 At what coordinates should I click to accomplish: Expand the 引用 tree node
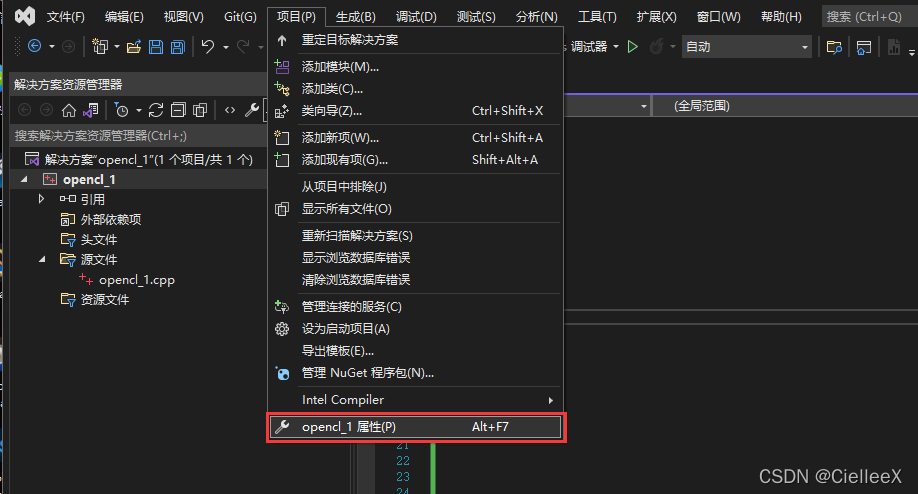[41, 199]
